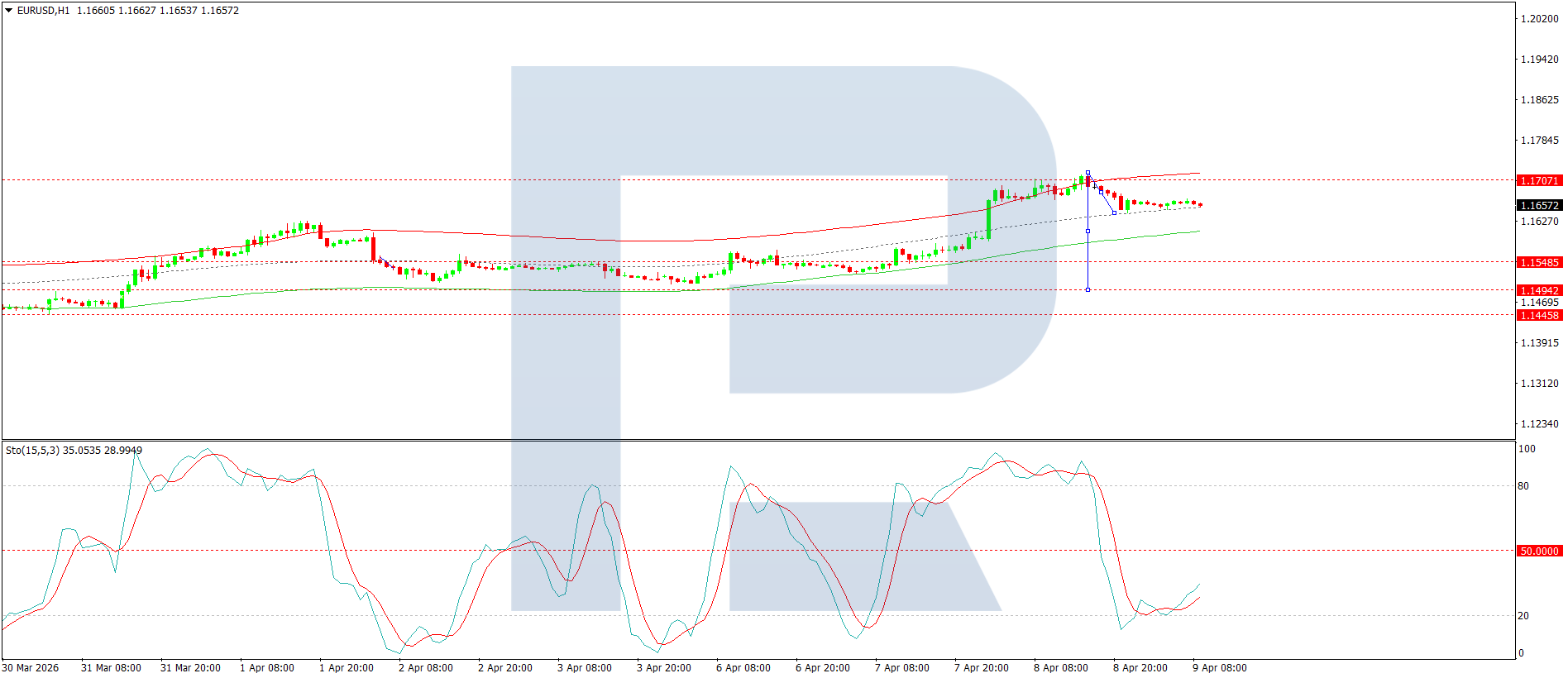The height and width of the screenshot is (678, 1568).
Task: Click the 9 Apr 08:00 time label
Action: (1220, 668)
